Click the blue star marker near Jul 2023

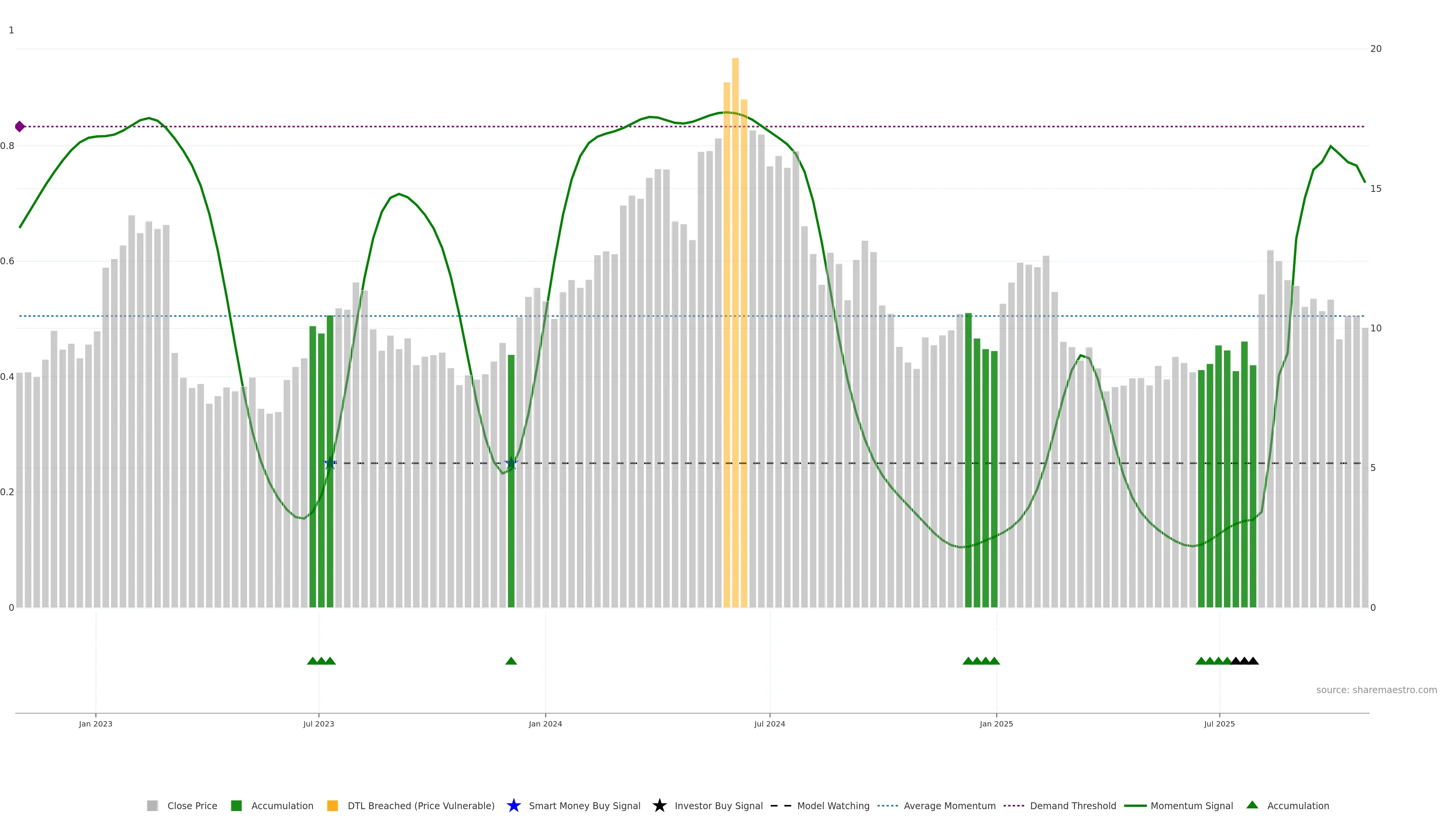[x=330, y=463]
